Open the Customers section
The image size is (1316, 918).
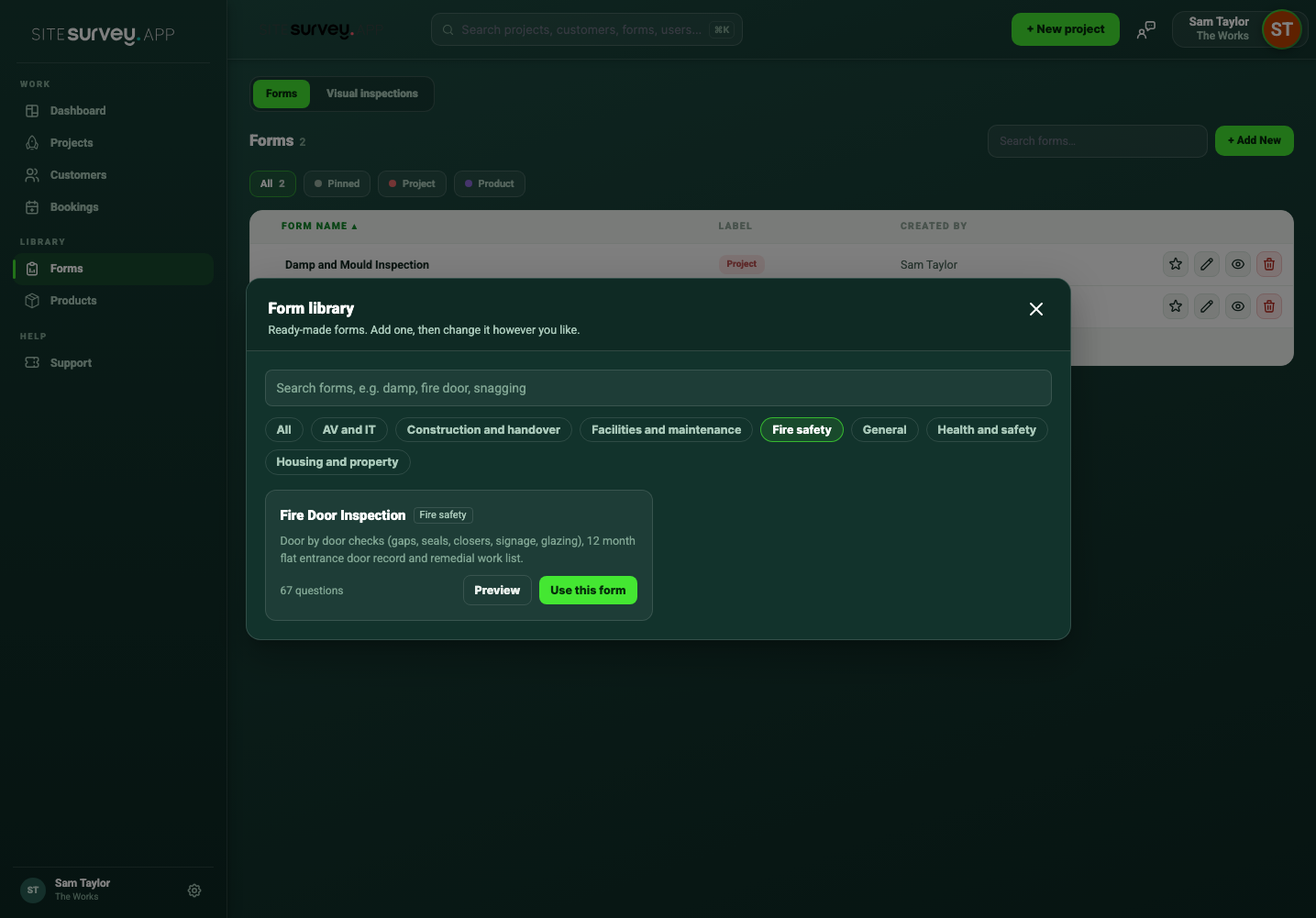tap(113, 175)
